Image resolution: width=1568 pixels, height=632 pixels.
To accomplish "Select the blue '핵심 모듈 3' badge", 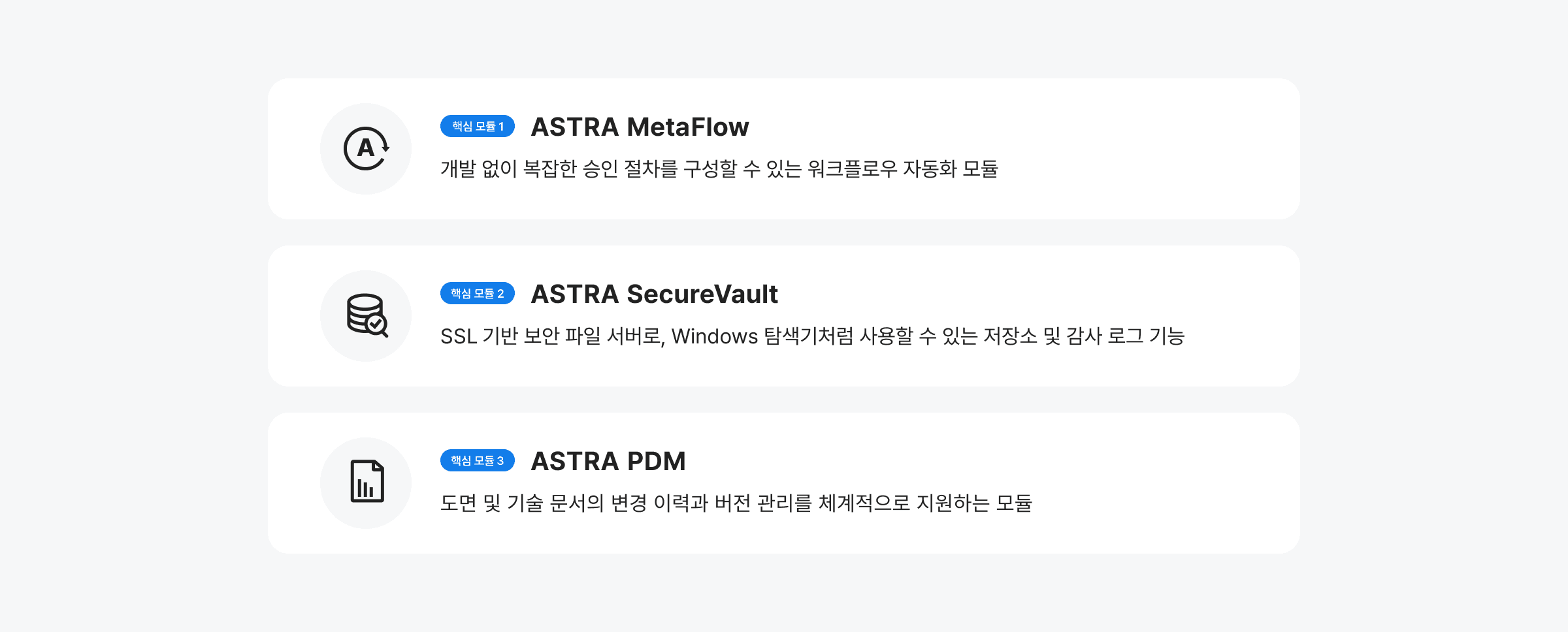I will pos(478,461).
